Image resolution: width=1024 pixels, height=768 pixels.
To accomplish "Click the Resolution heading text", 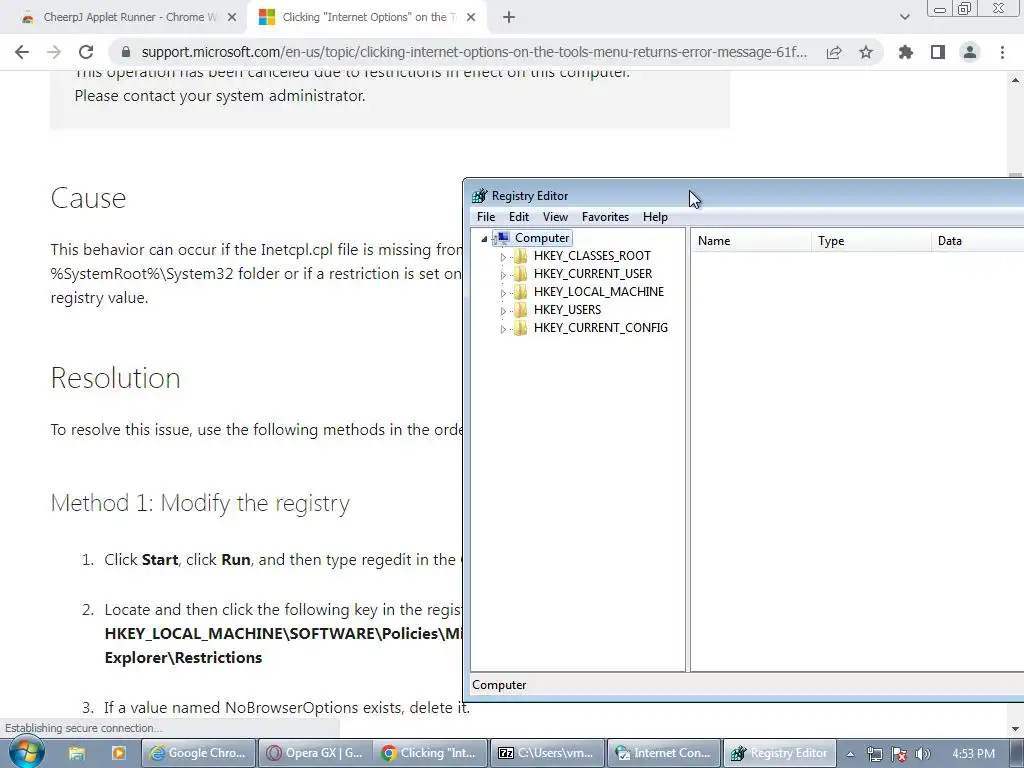I will pos(116,377).
